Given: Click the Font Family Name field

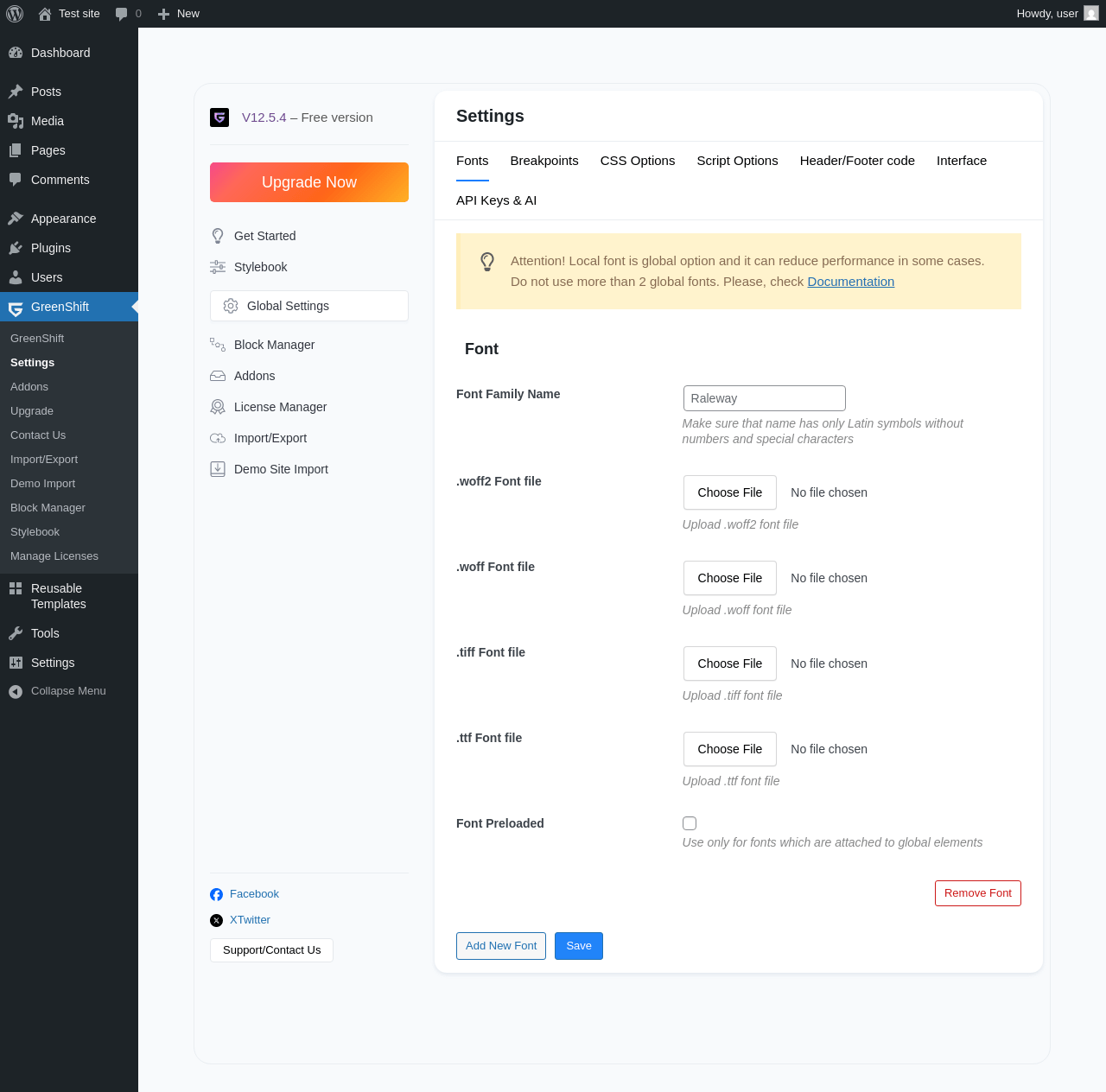Looking at the screenshot, I should [765, 398].
